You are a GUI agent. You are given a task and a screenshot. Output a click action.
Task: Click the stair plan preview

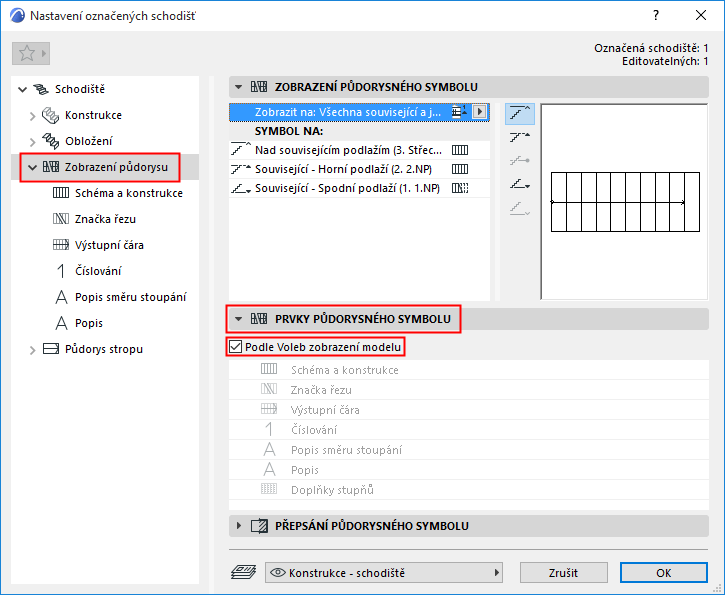pyautogui.click(x=625, y=202)
